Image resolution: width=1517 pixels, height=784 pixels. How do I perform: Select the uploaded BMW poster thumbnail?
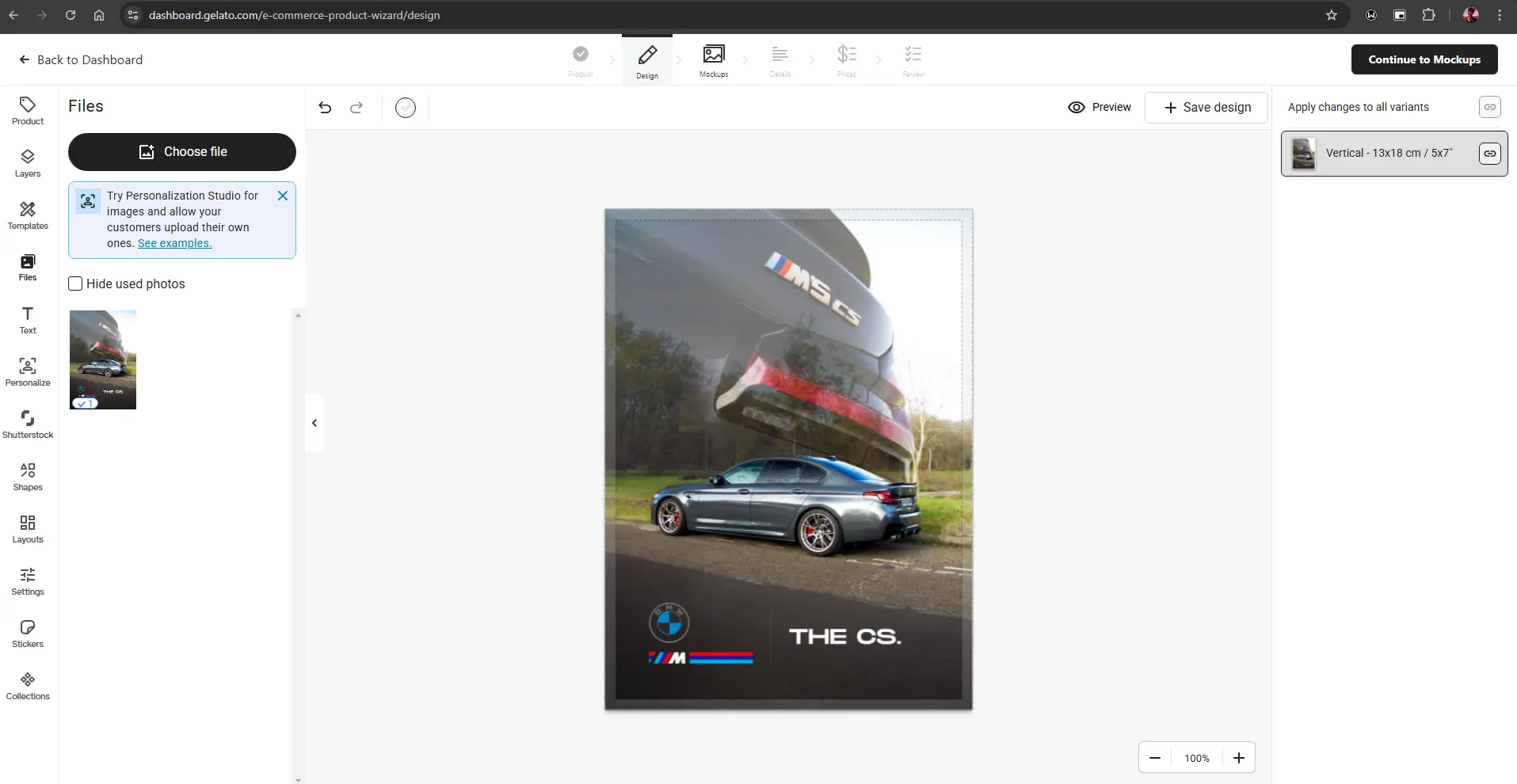pos(103,360)
